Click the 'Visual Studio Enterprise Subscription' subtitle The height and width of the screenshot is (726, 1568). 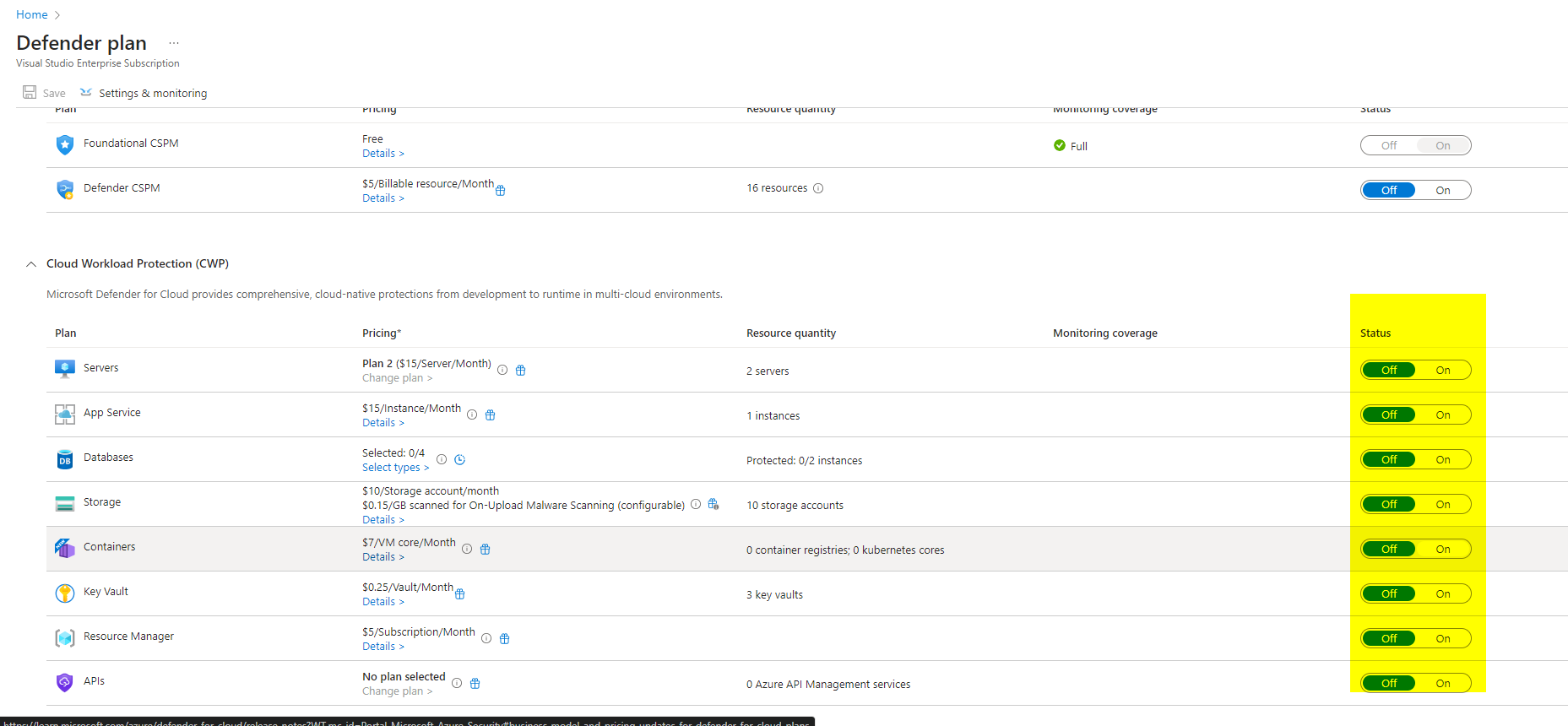pyautogui.click(x=98, y=63)
